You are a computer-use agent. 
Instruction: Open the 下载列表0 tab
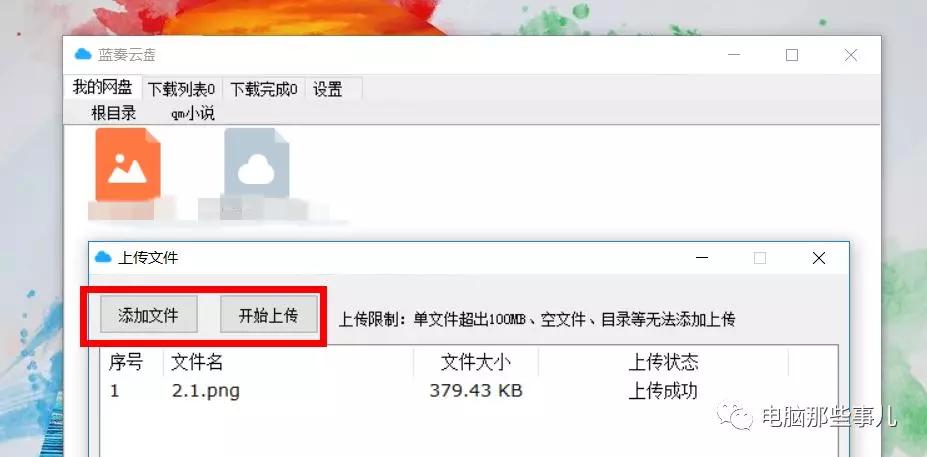pos(181,89)
